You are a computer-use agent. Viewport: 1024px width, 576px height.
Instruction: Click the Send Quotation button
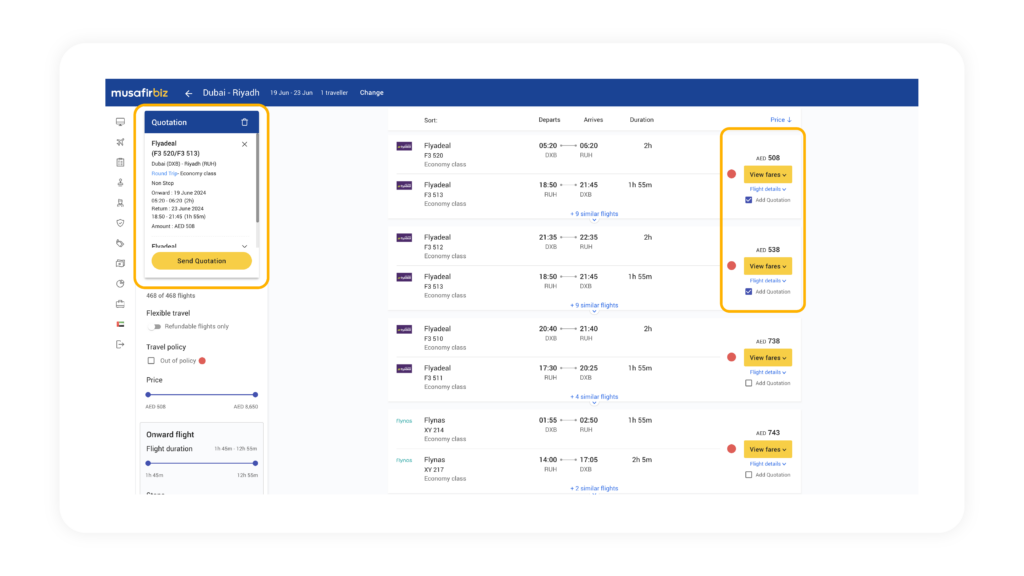pyautogui.click(x=201, y=261)
